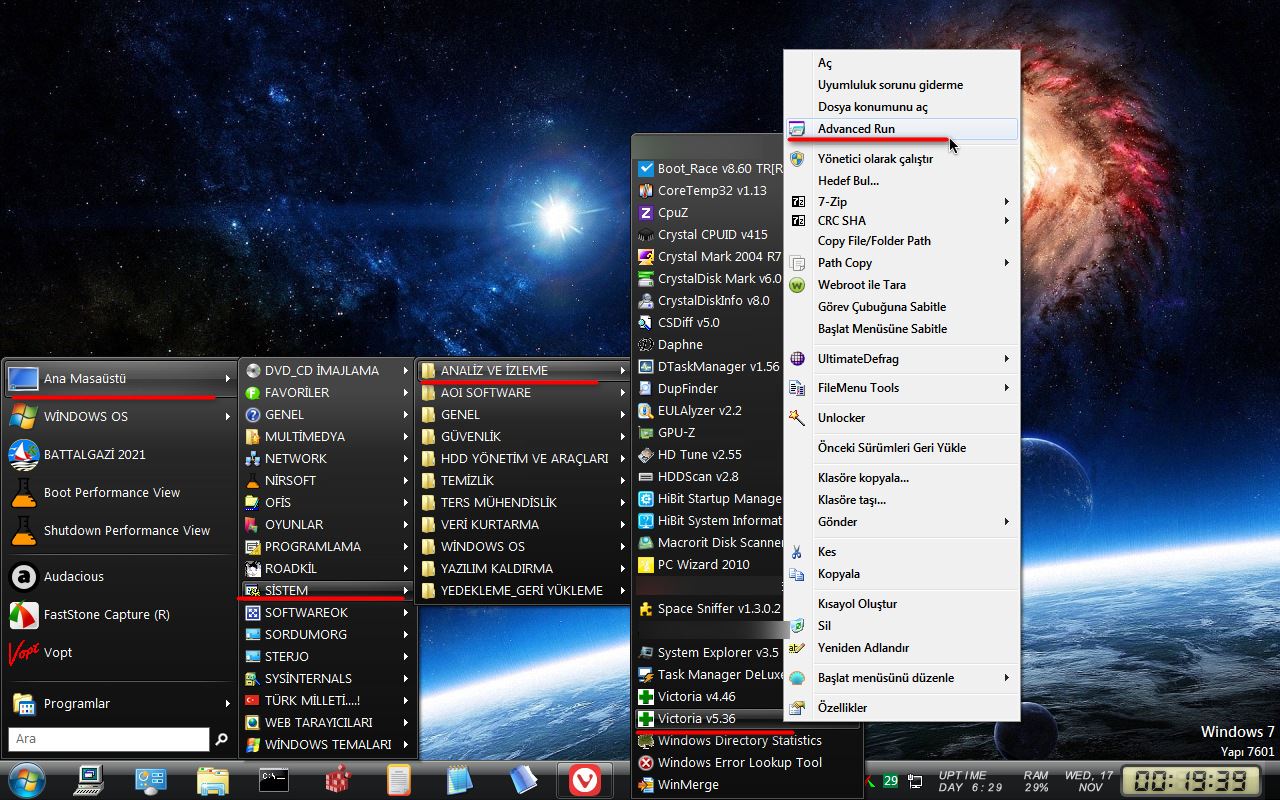Image resolution: width=1280 pixels, height=800 pixels.
Task: Click the UltimateDefrag globe icon
Action: pyautogui.click(x=797, y=359)
